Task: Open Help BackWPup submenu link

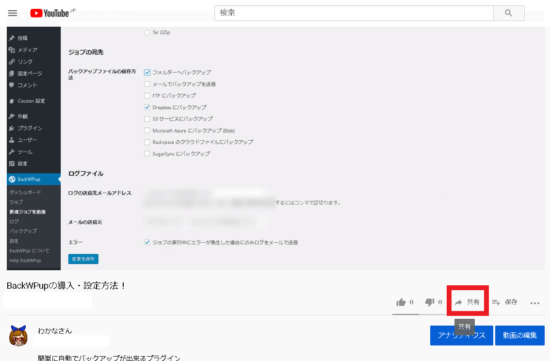Action: pyautogui.click(x=25, y=260)
